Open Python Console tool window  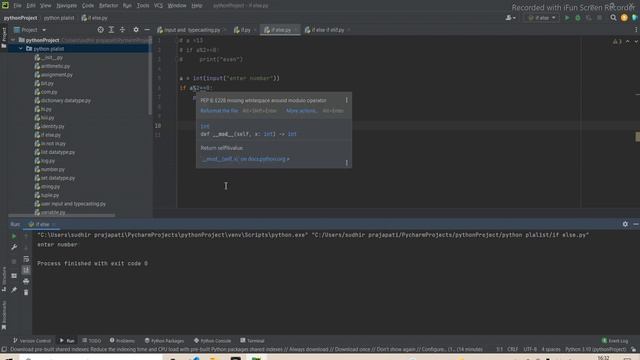pos(213,340)
